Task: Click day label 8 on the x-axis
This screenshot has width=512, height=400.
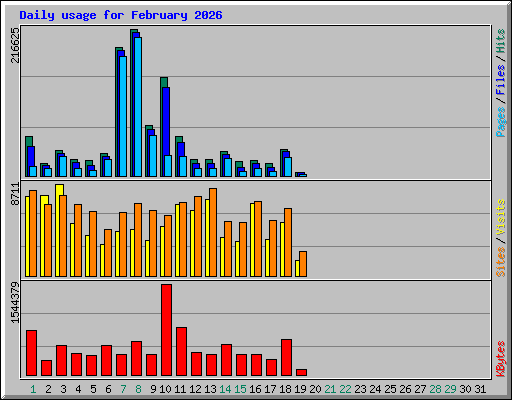Action: point(138,389)
